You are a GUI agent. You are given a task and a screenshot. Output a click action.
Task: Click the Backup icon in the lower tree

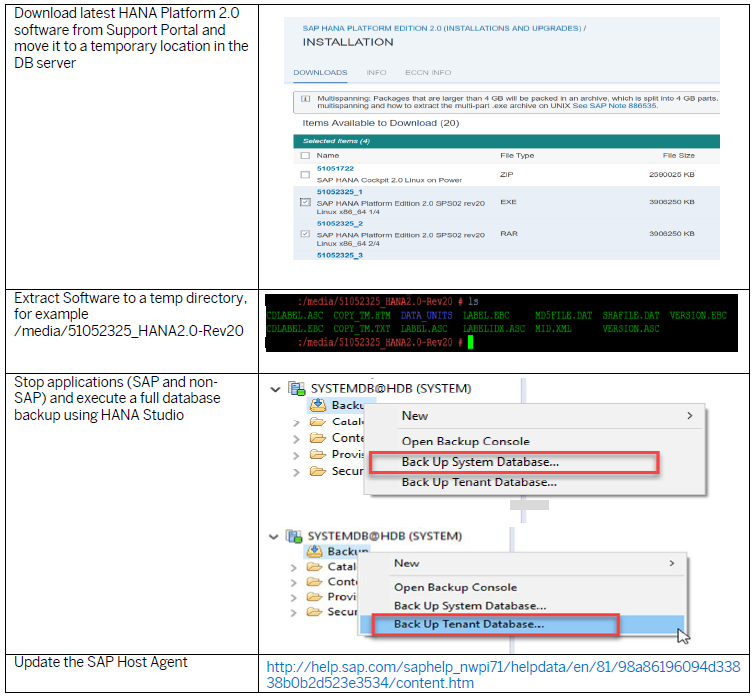[x=312, y=551]
